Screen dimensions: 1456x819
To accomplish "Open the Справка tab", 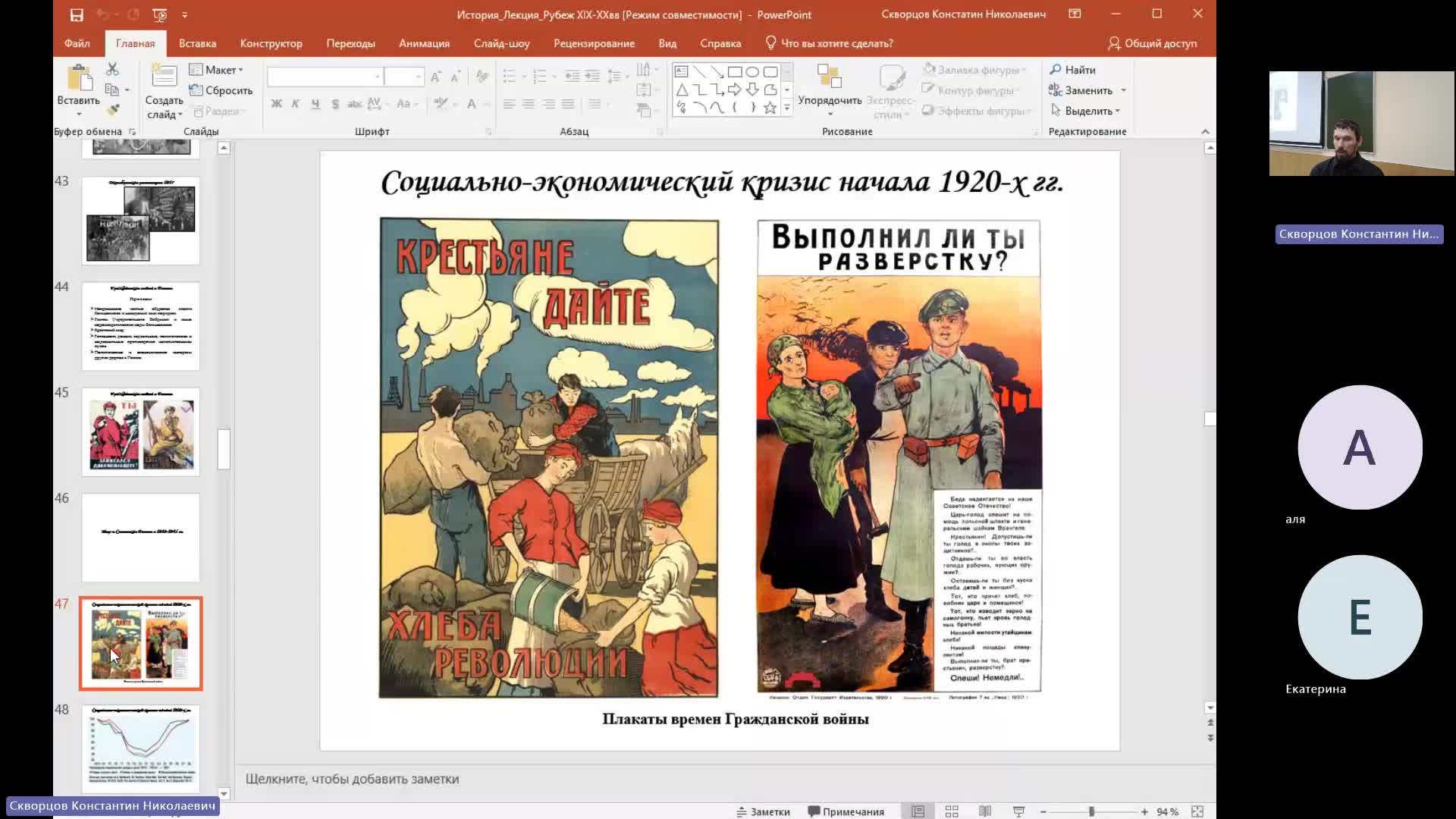I will point(720,43).
